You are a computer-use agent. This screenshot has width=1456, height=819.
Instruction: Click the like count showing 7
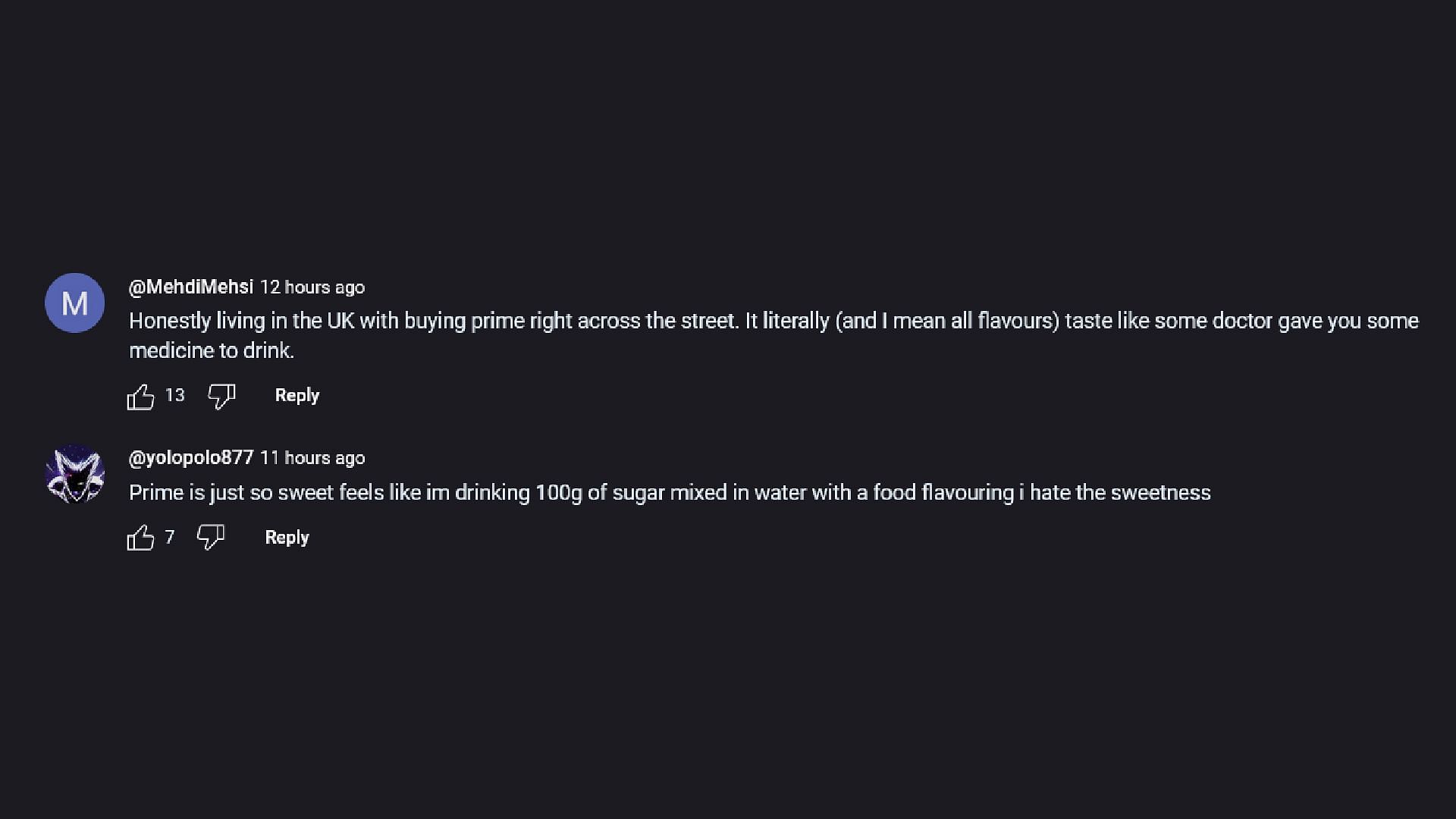click(170, 538)
